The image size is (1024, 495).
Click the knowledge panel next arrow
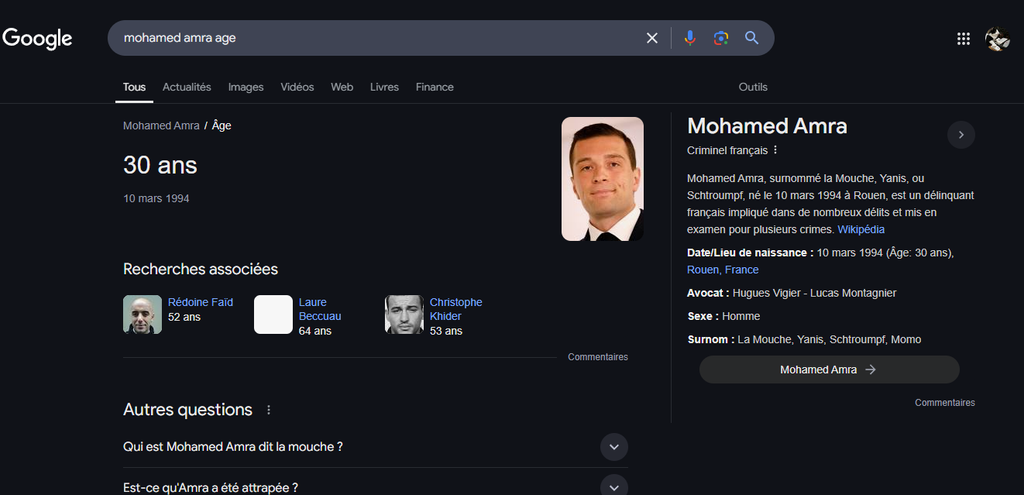[x=961, y=134]
